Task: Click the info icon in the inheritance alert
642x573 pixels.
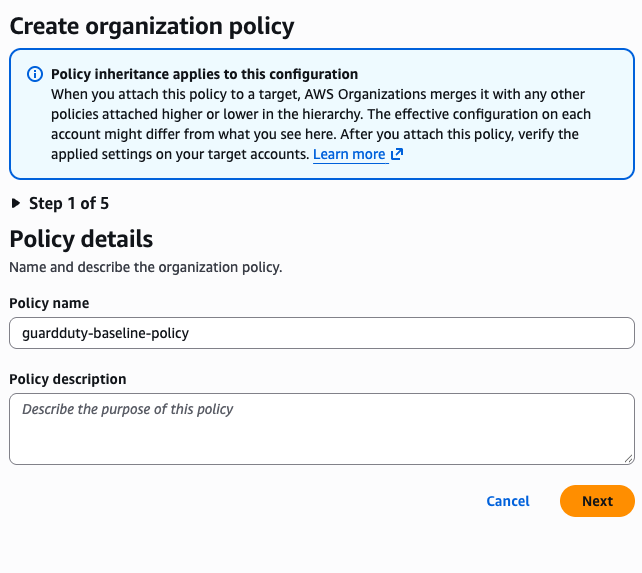Action: click(35, 74)
